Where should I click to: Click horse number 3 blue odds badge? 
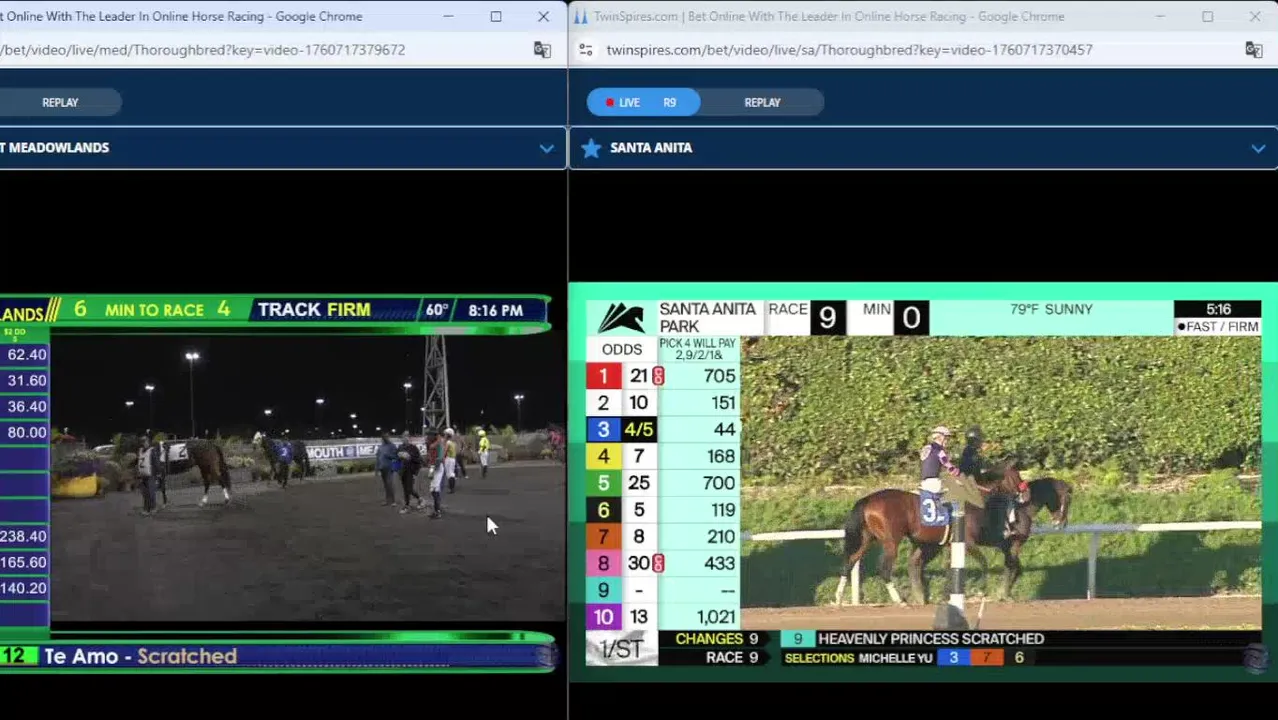click(x=603, y=429)
